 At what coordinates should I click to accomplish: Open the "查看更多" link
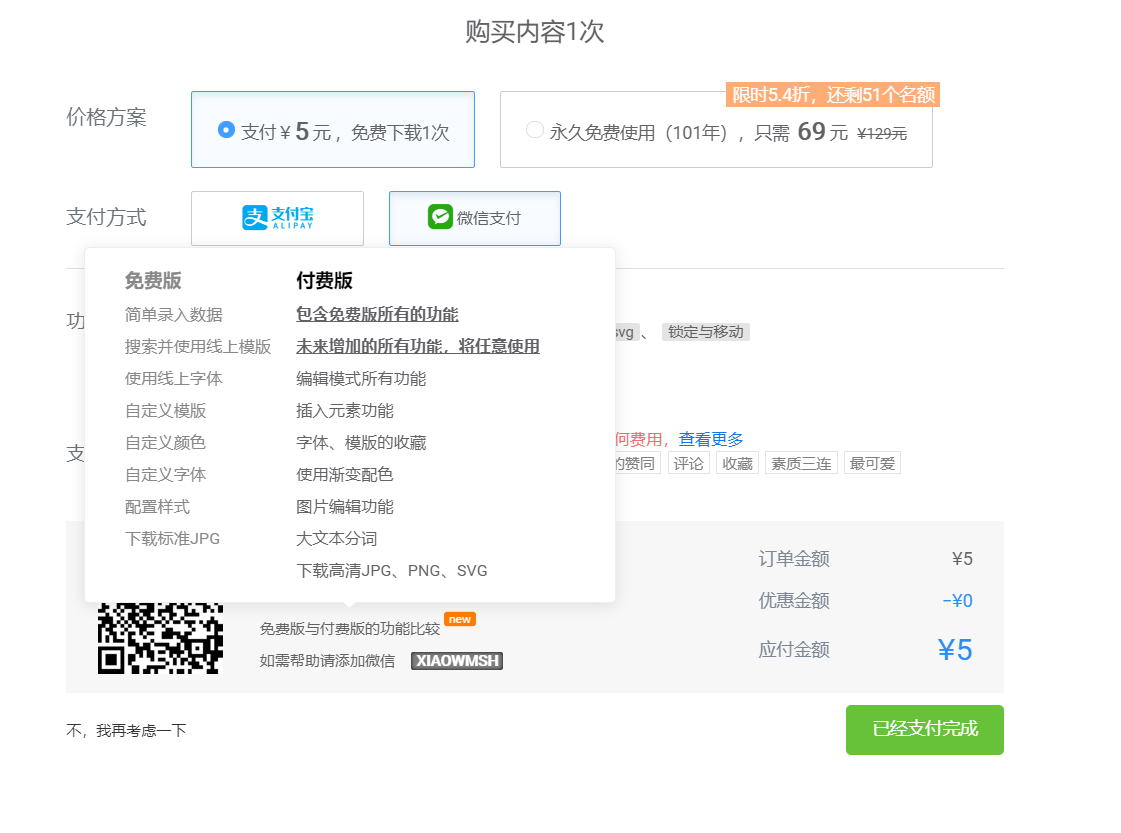(712, 439)
